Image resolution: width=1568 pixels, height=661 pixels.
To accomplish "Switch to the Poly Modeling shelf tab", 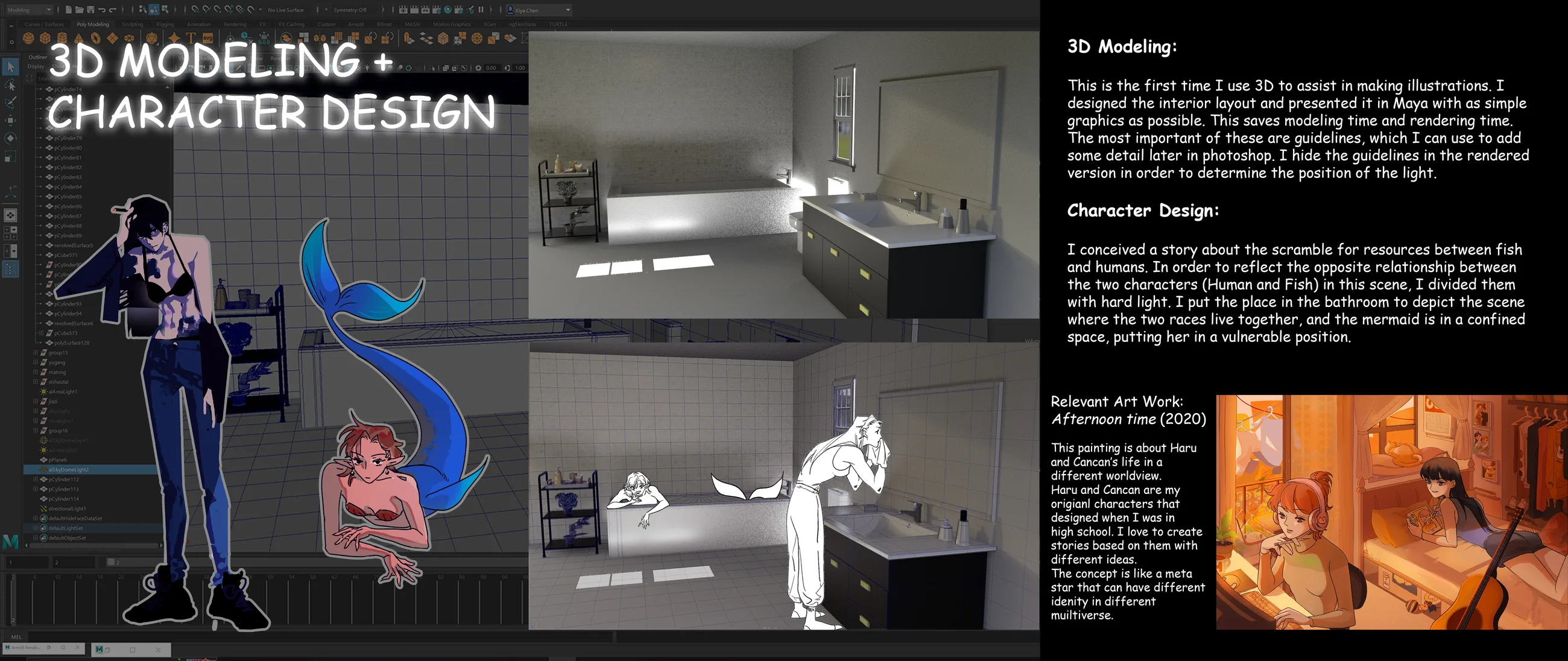I will click(93, 24).
